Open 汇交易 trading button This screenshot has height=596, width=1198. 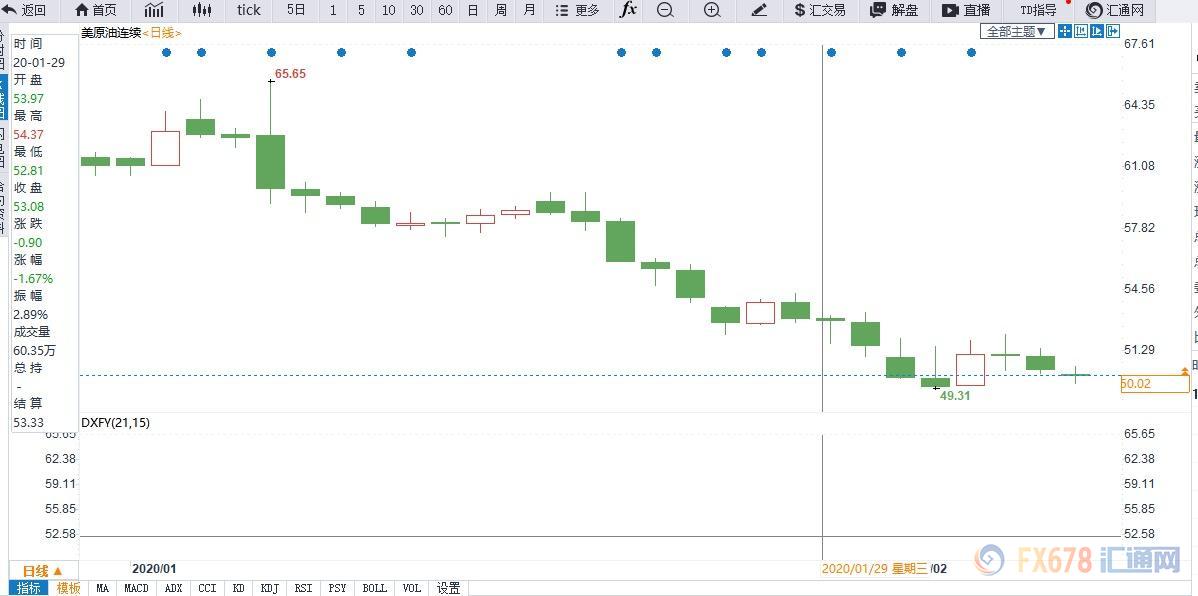pos(819,10)
